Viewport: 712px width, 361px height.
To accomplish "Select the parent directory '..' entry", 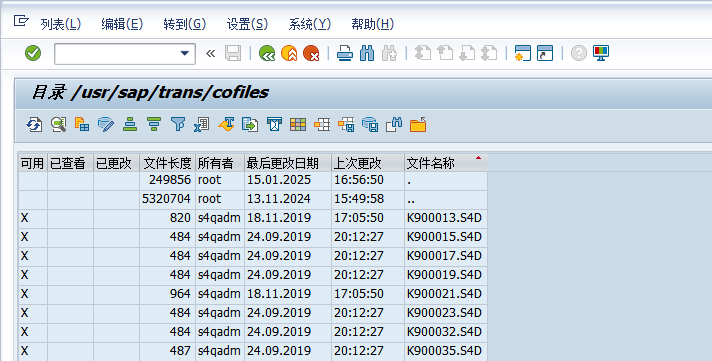I will [445, 199].
